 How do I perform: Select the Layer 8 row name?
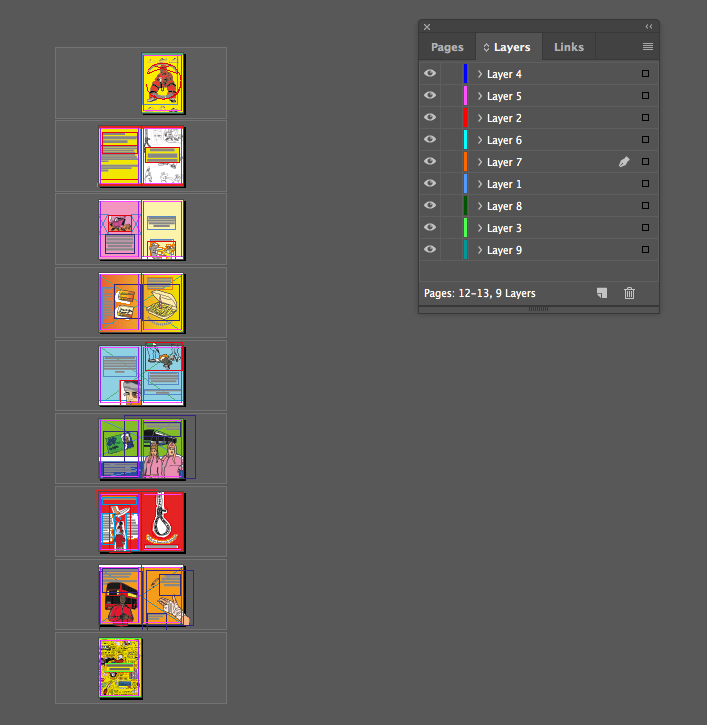tap(504, 206)
